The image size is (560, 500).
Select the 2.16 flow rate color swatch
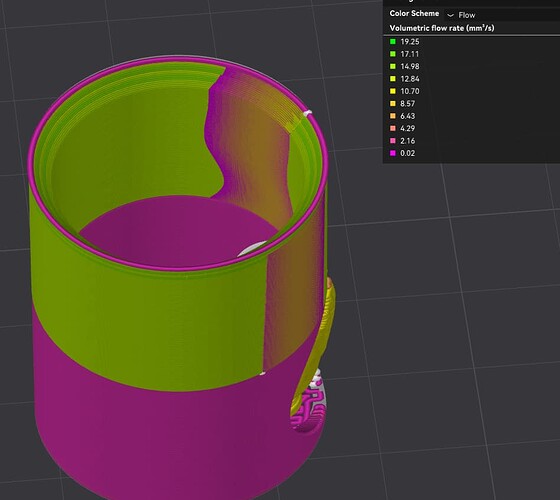click(x=393, y=141)
